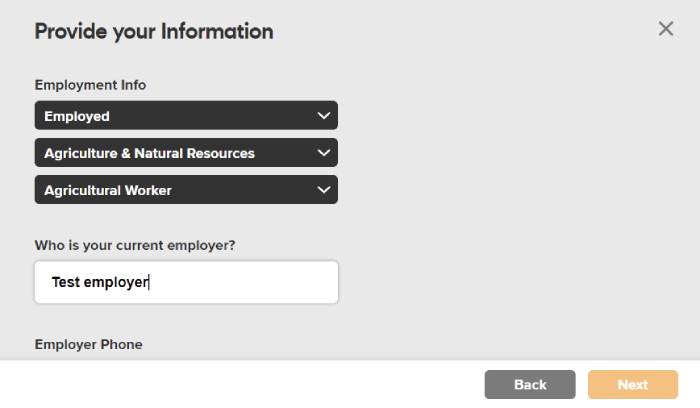
Task: Open the Agriculture & Natural Resources dropdown
Action: tap(186, 153)
